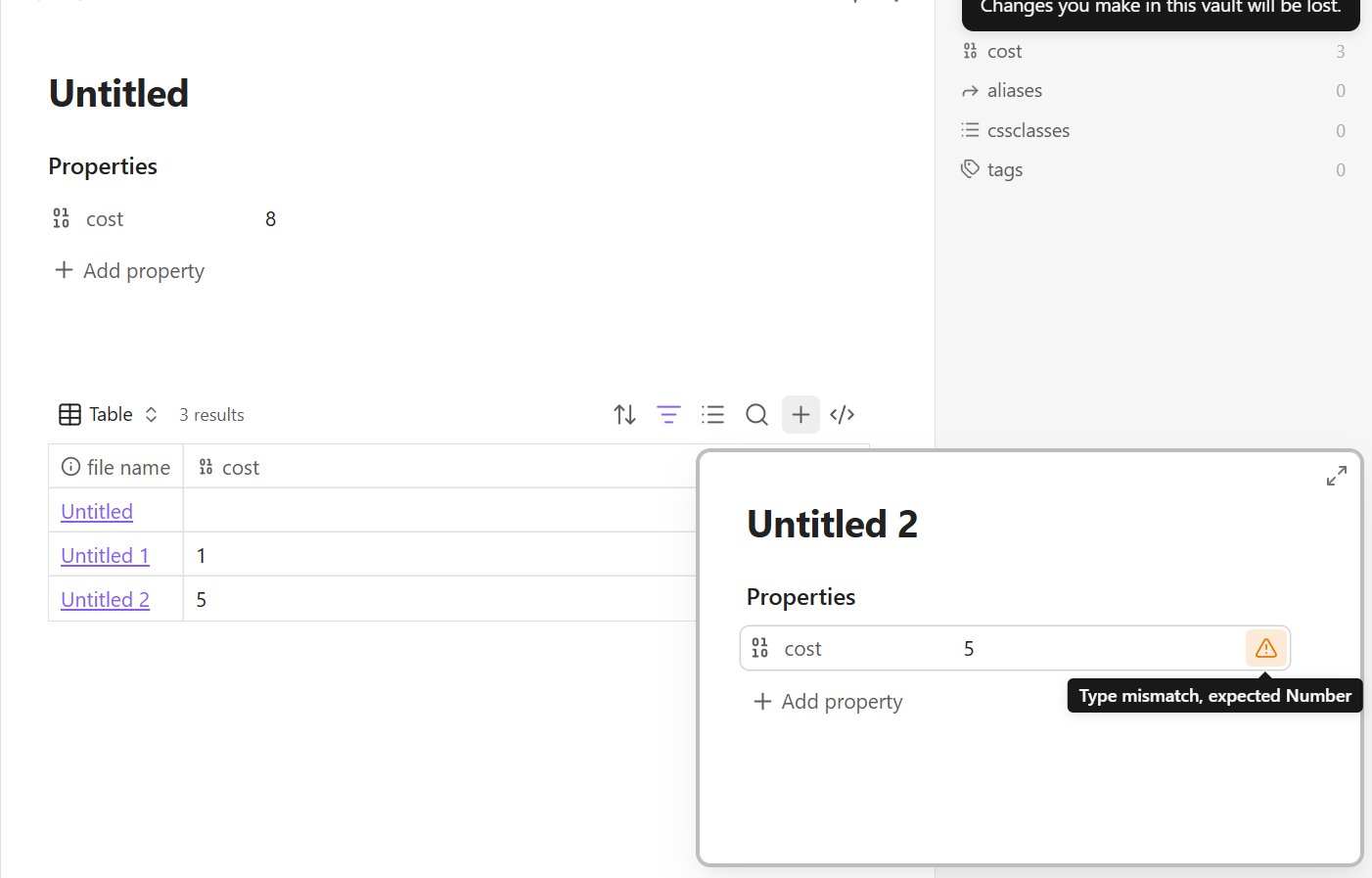Select the tags property in sidebar
The width and height of the screenshot is (1372, 878).
(1004, 170)
